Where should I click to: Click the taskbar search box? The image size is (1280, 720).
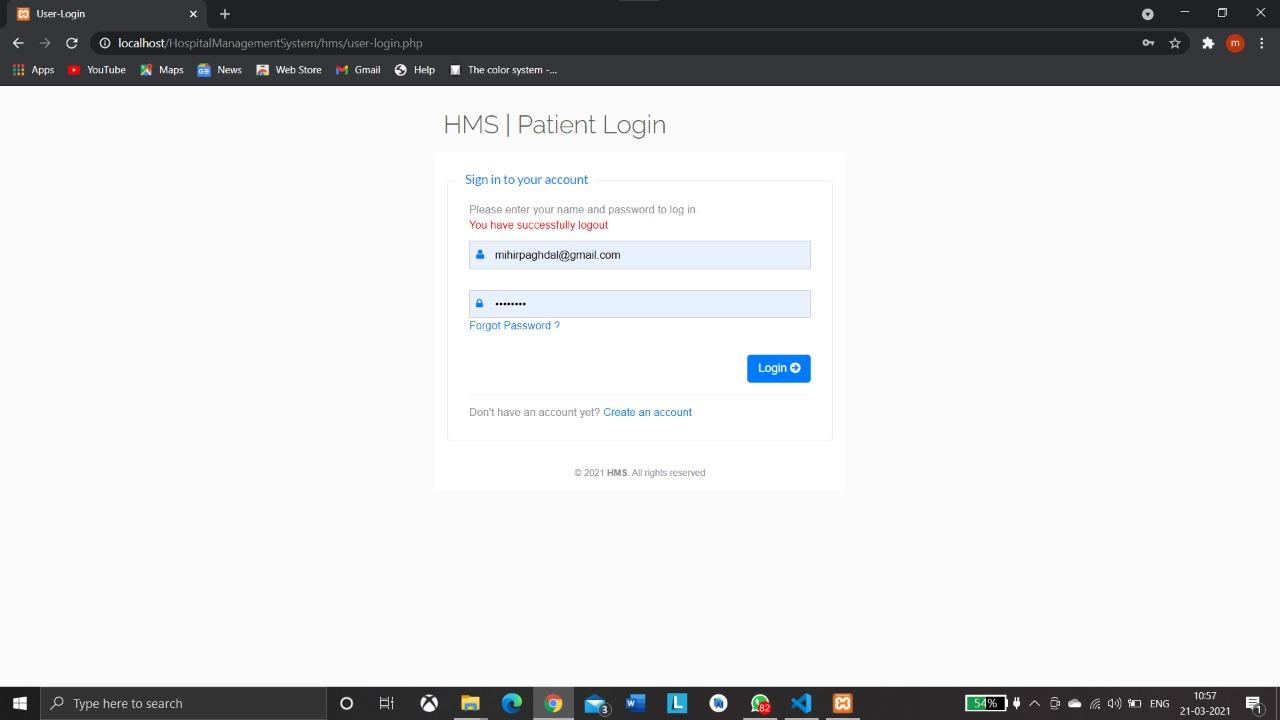point(183,703)
